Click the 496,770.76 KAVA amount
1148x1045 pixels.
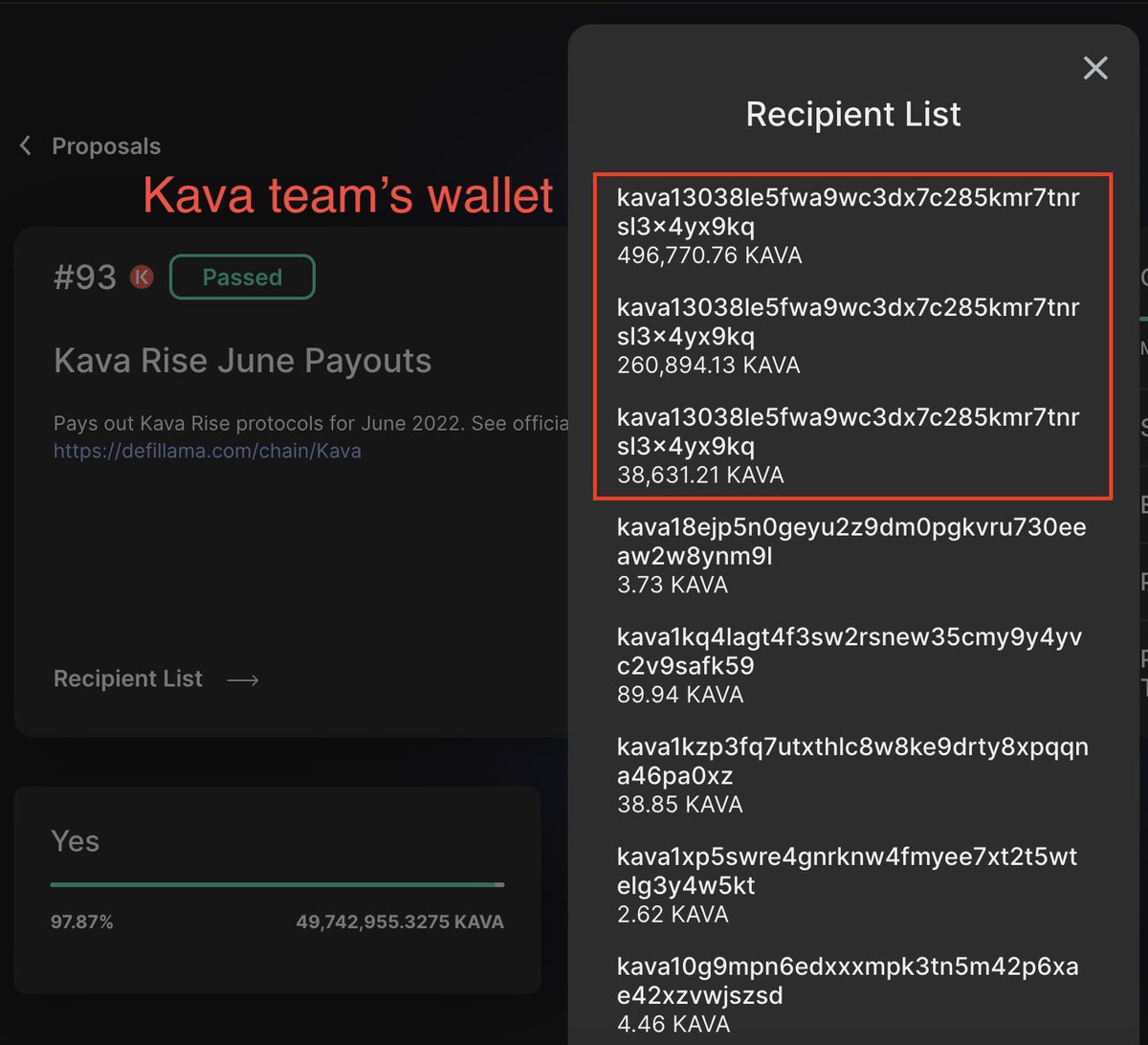tap(709, 256)
